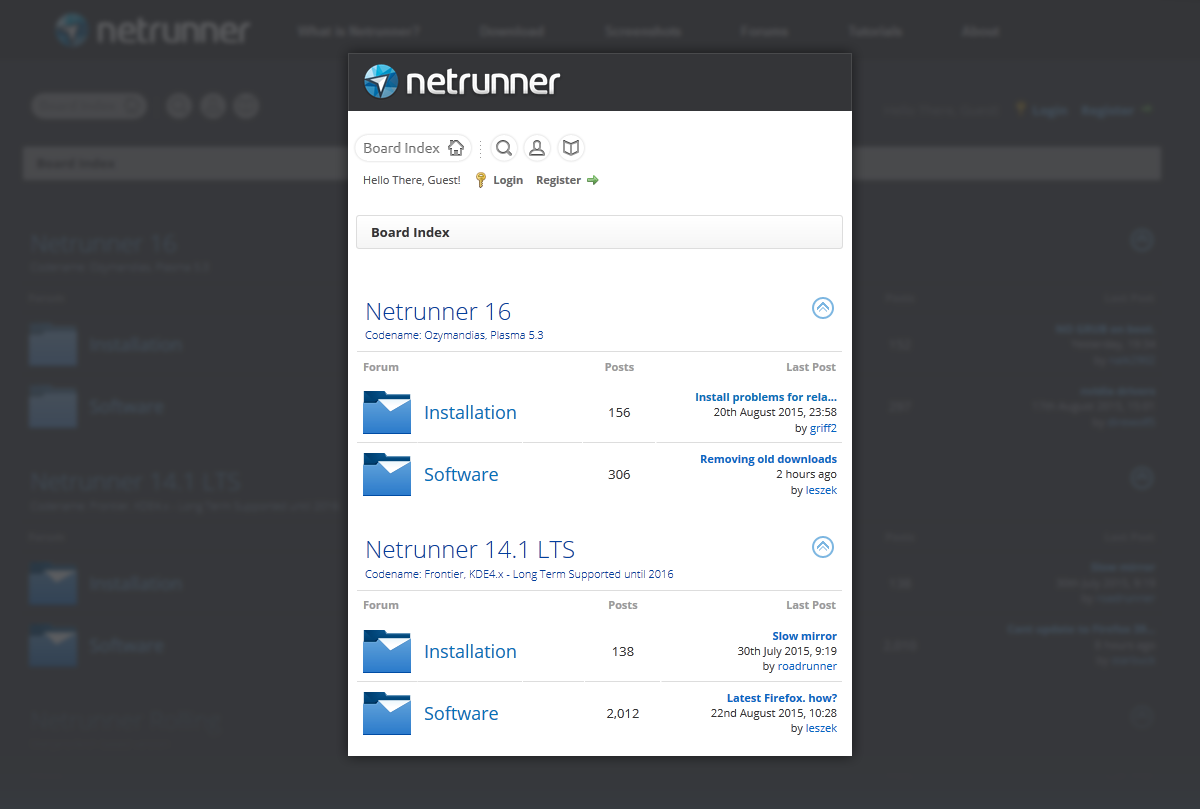Click the '30th July 2015, 9:19' date
Image resolution: width=1200 pixels, height=809 pixels.
[x=787, y=651]
